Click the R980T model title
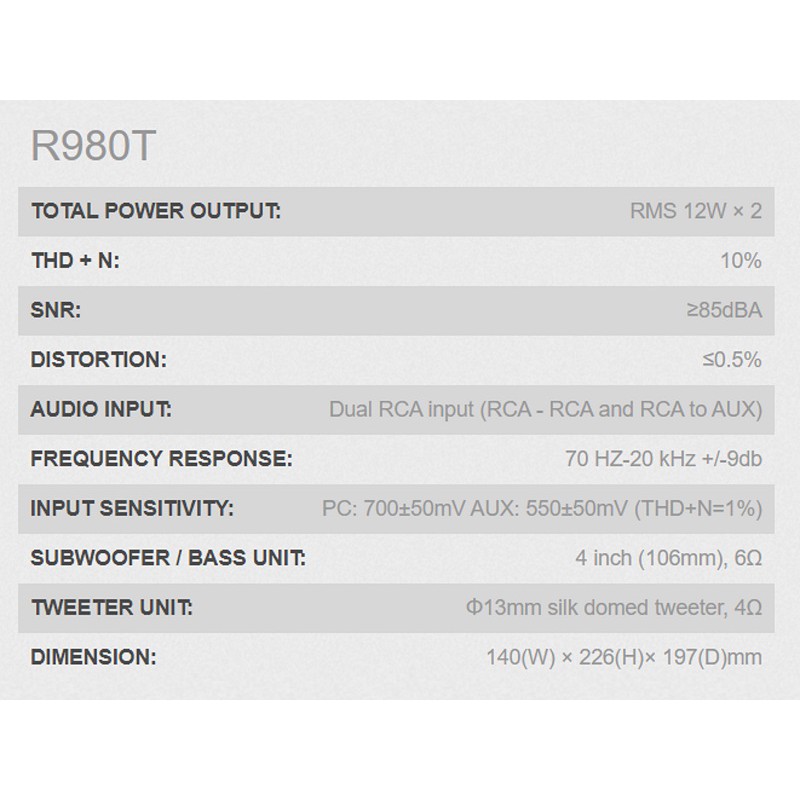800x800 pixels. [x=94, y=146]
